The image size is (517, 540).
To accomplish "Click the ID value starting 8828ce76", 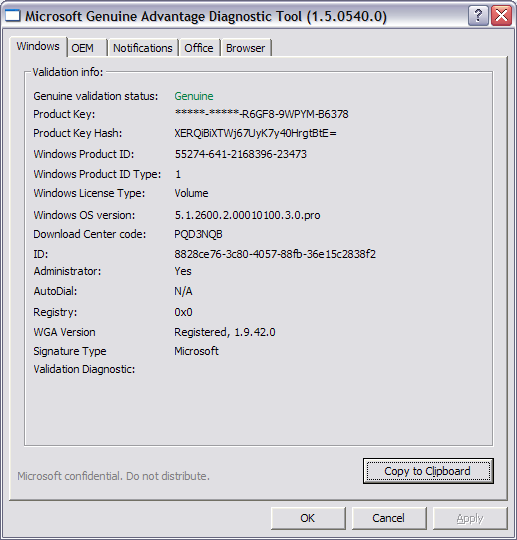I will tap(275, 254).
